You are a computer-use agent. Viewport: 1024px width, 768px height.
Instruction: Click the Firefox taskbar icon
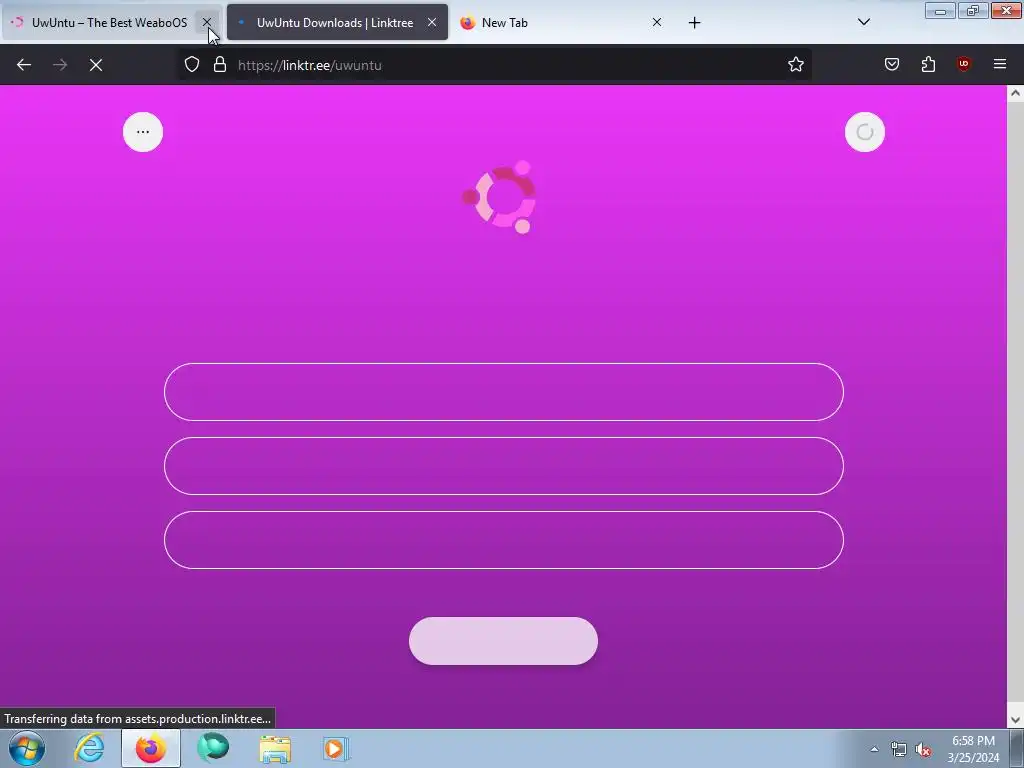pyautogui.click(x=151, y=748)
